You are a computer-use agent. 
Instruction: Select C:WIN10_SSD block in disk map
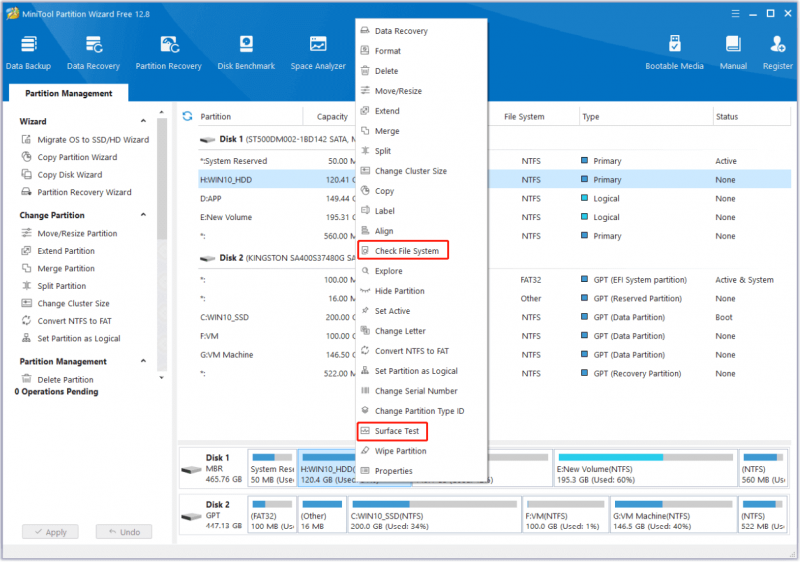pos(434,515)
